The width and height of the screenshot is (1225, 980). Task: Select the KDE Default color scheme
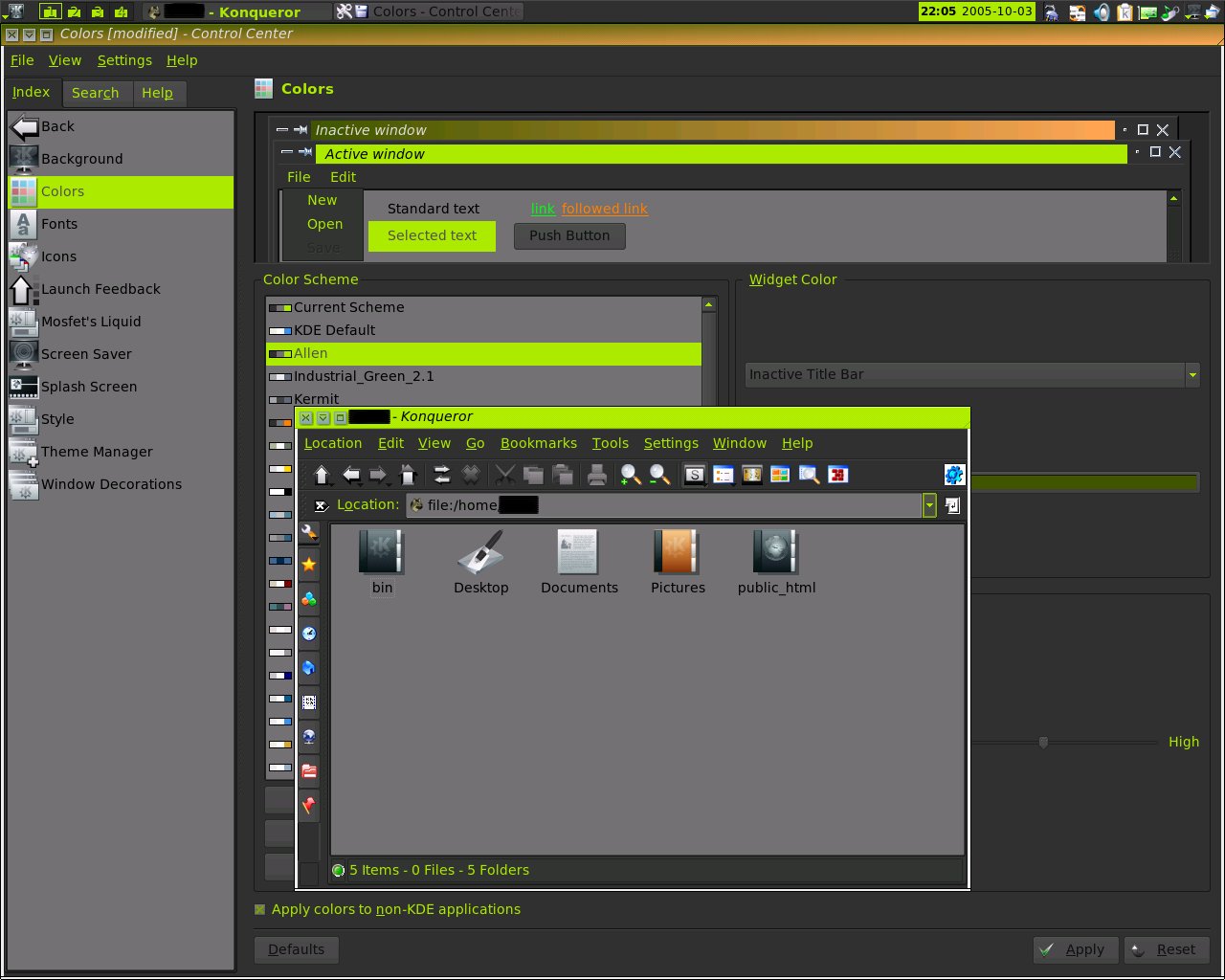point(483,330)
